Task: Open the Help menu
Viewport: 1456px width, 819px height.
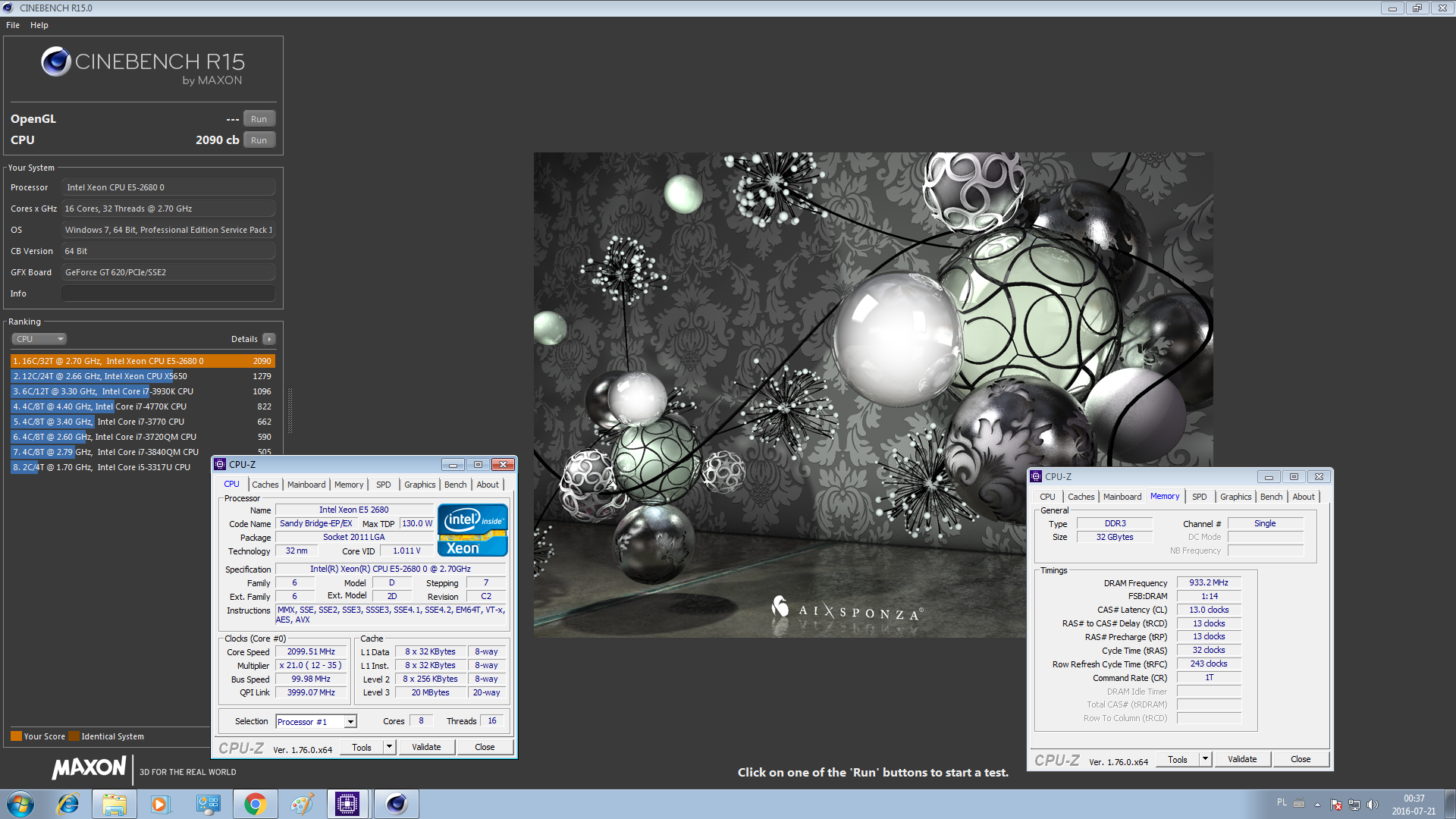Action: coord(39,25)
